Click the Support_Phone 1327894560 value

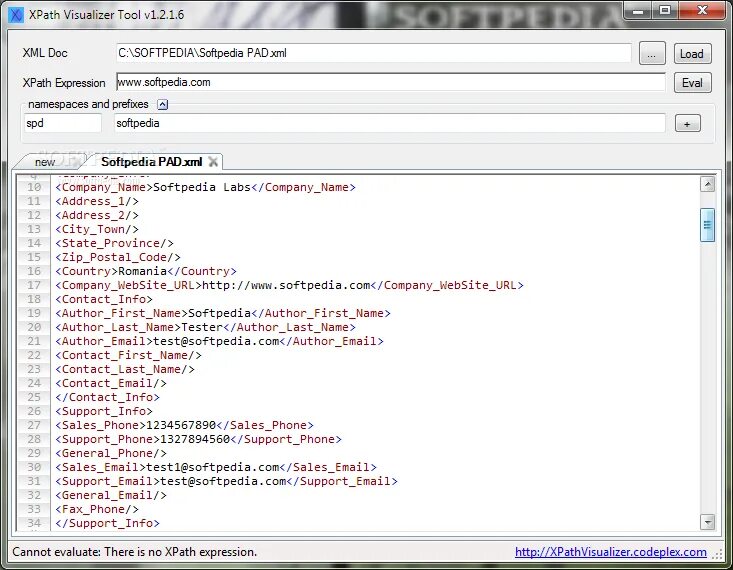click(195, 440)
